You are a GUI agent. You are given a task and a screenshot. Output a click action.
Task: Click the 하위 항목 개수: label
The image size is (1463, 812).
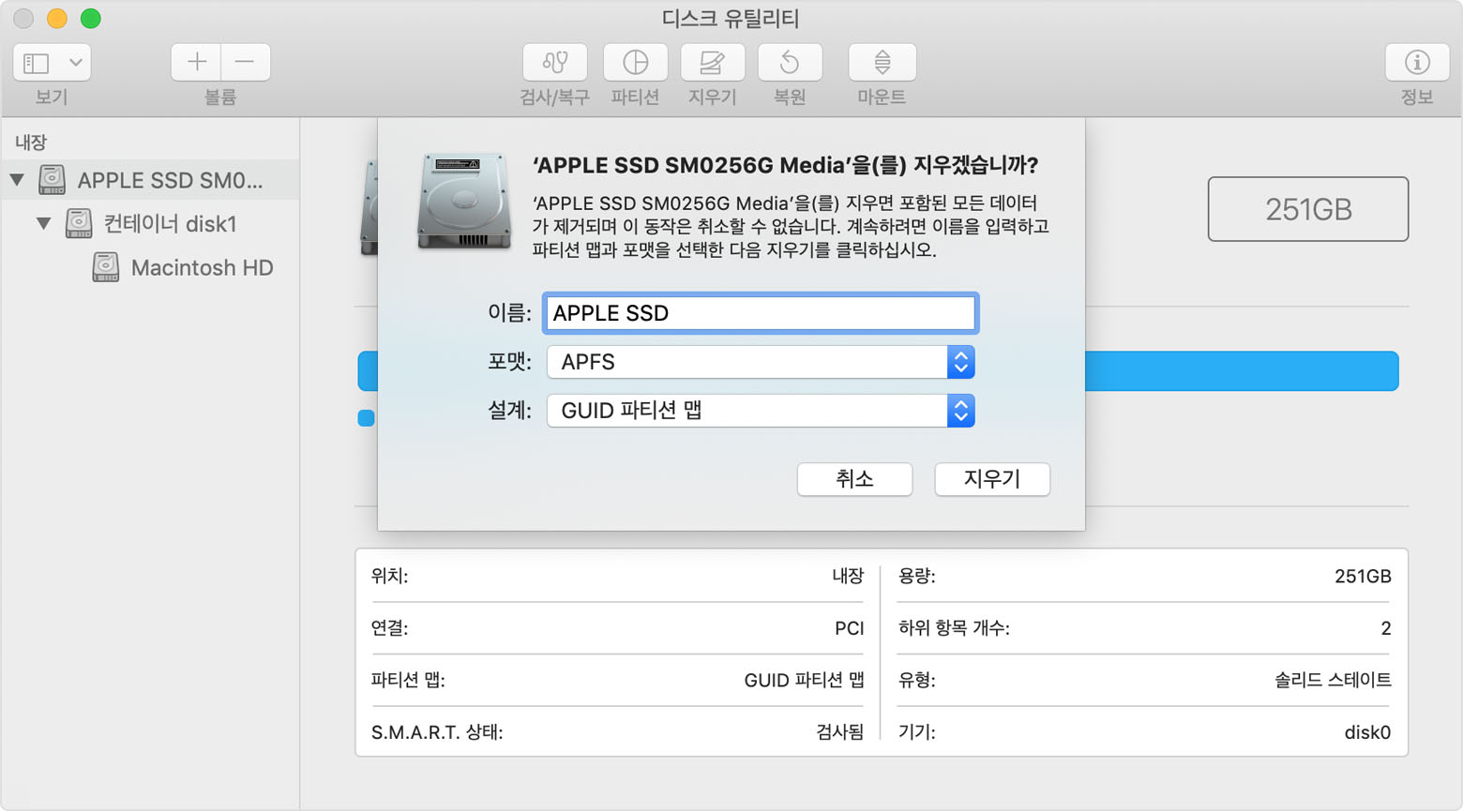(954, 628)
